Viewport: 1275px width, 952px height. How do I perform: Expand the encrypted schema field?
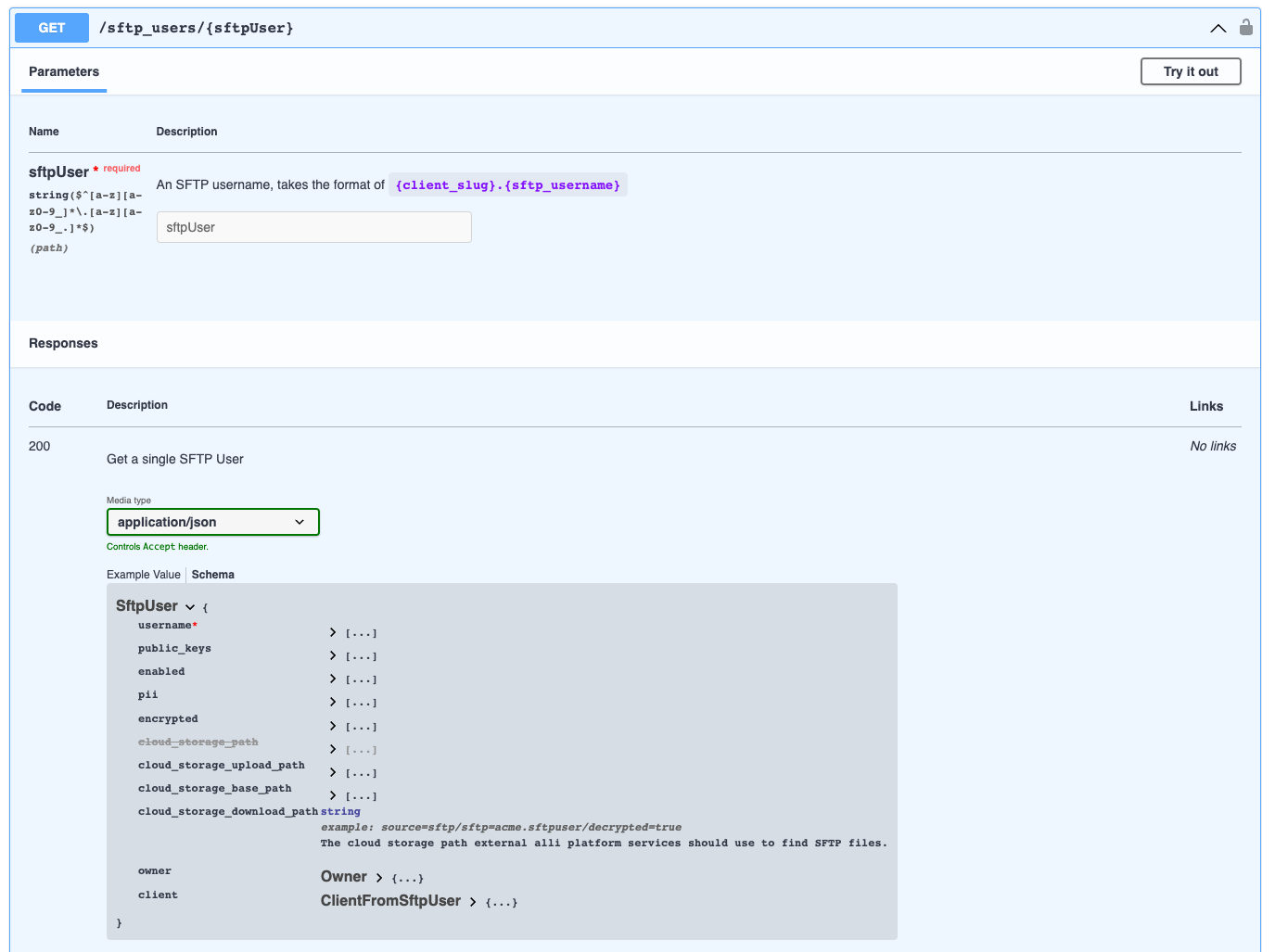(332, 726)
